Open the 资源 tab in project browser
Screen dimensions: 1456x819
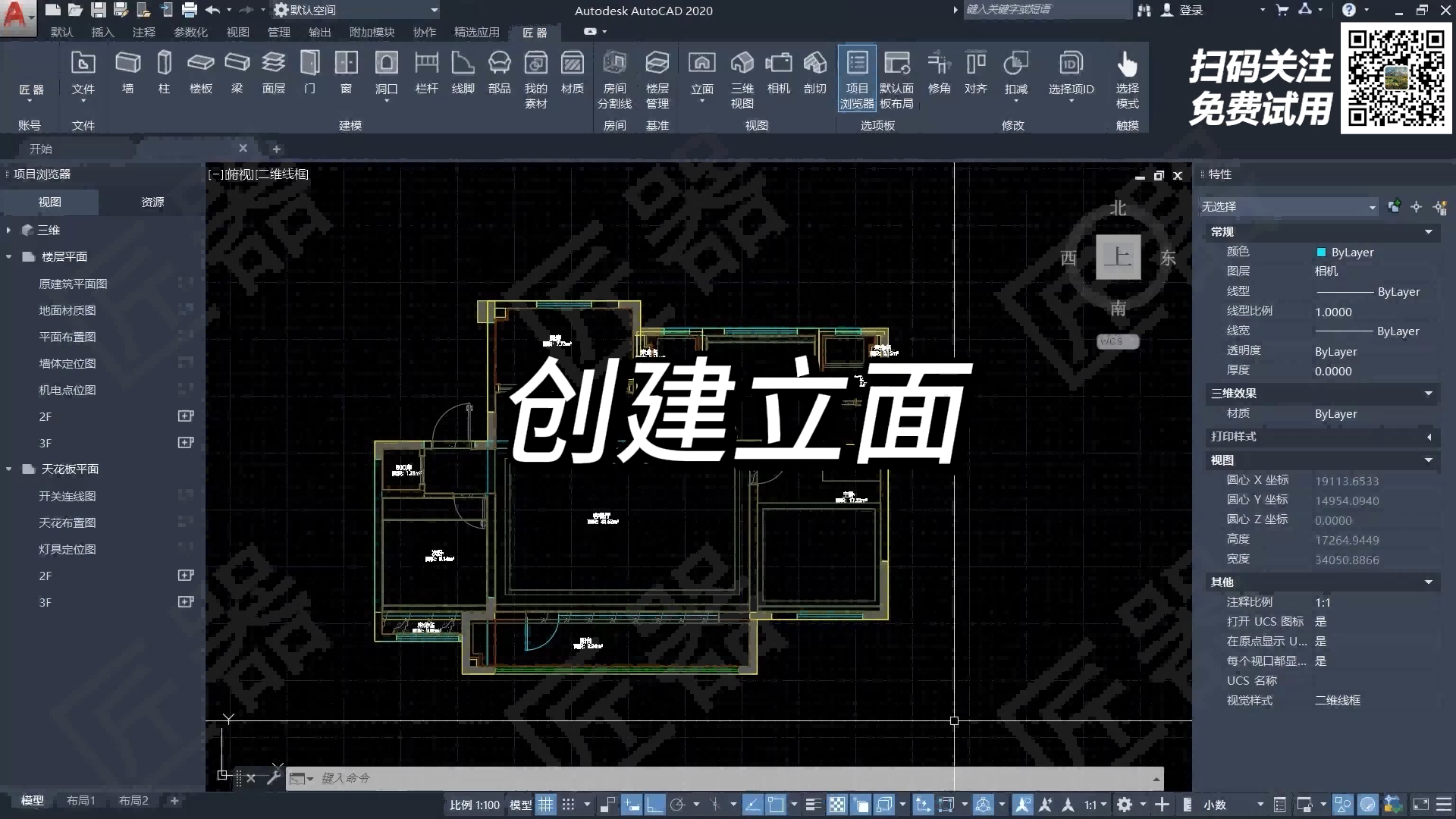click(151, 202)
